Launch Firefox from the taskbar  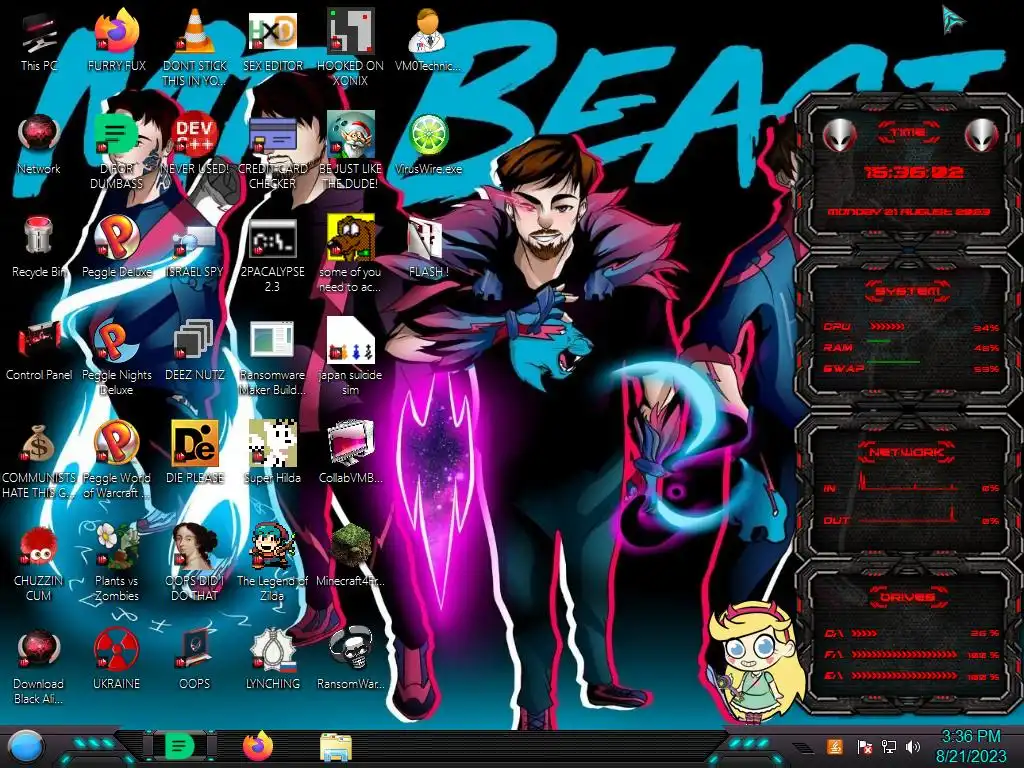pyautogui.click(x=258, y=746)
